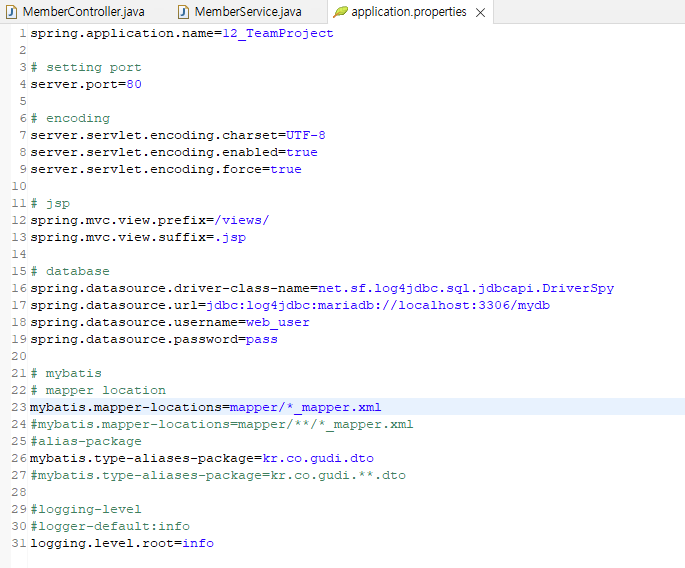Click the '# mapper location' comment
This screenshot has height=568, width=685.
[98, 390]
